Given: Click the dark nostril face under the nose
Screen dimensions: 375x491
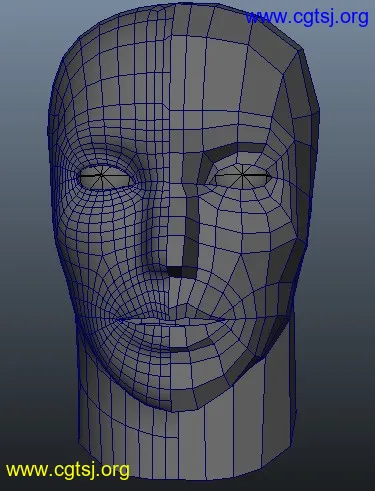Looking at the screenshot, I should 182,272.
